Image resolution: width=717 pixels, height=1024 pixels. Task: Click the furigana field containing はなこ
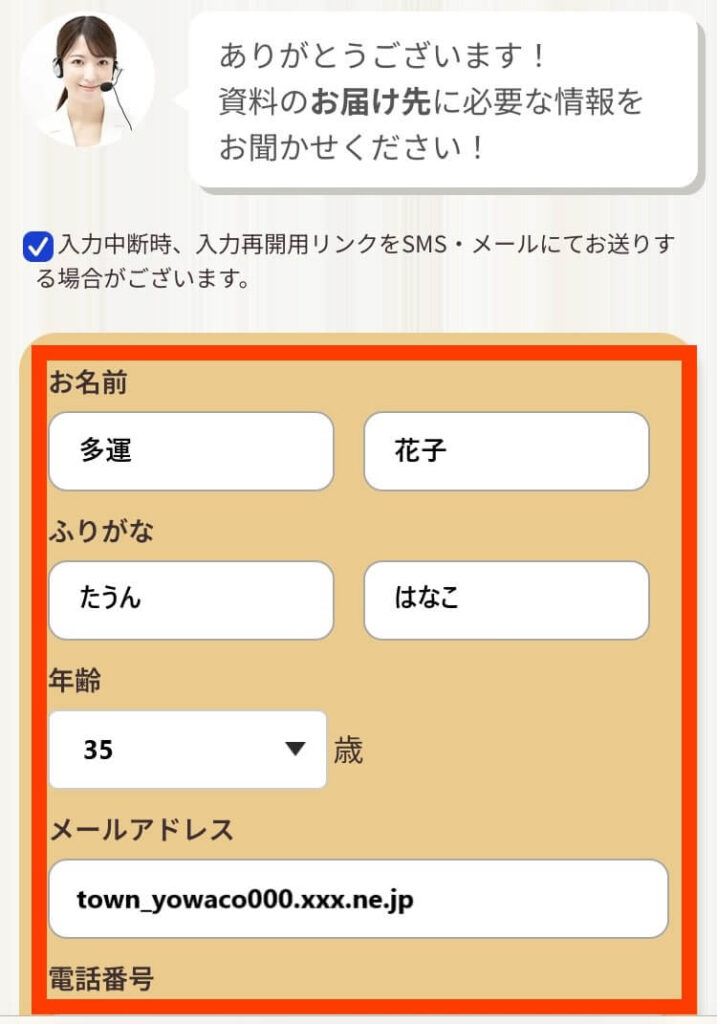(x=506, y=600)
